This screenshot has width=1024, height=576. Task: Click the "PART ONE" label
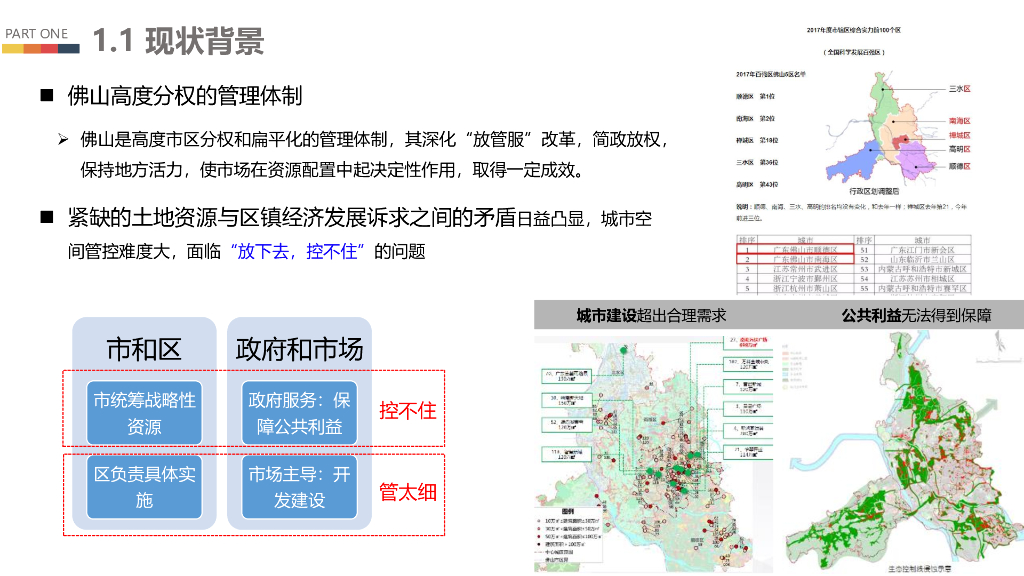37,33
